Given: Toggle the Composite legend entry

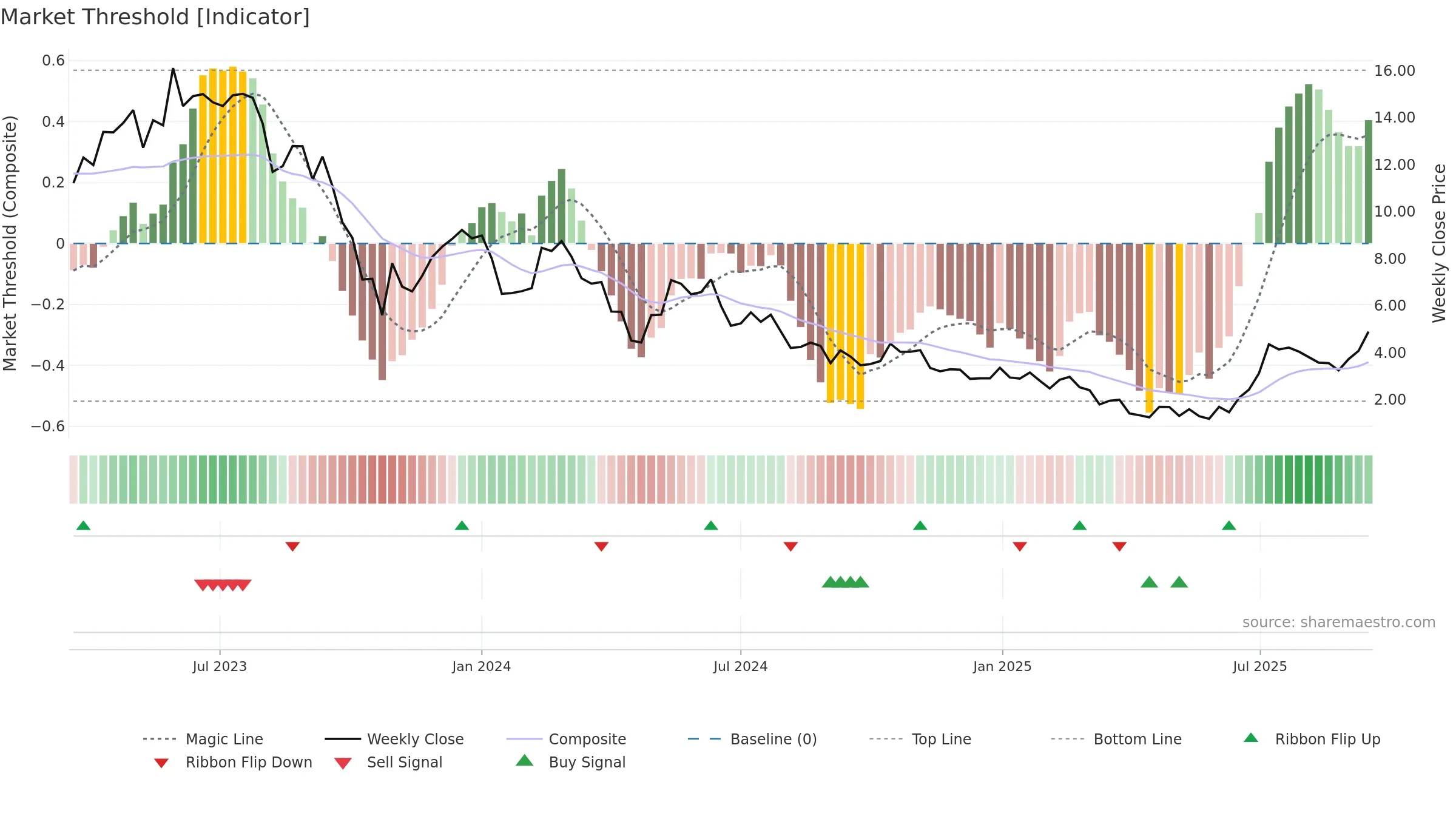Looking at the screenshot, I should 566,739.
